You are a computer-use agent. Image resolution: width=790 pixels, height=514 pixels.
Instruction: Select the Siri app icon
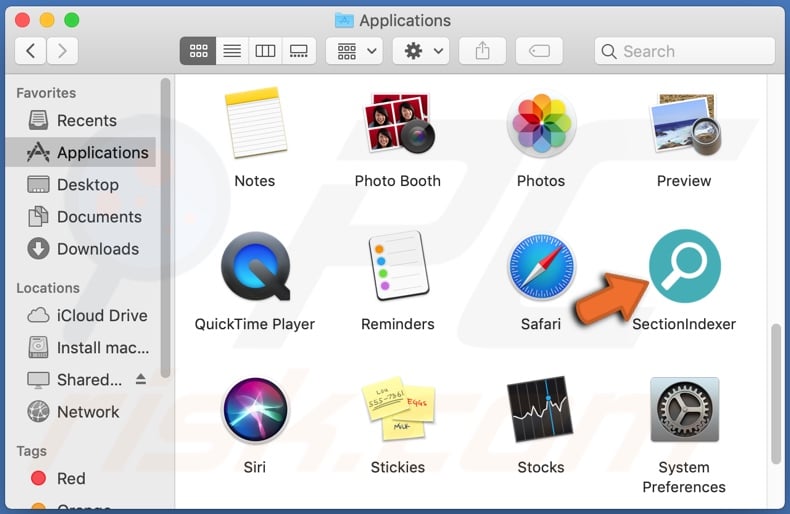[x=255, y=410]
